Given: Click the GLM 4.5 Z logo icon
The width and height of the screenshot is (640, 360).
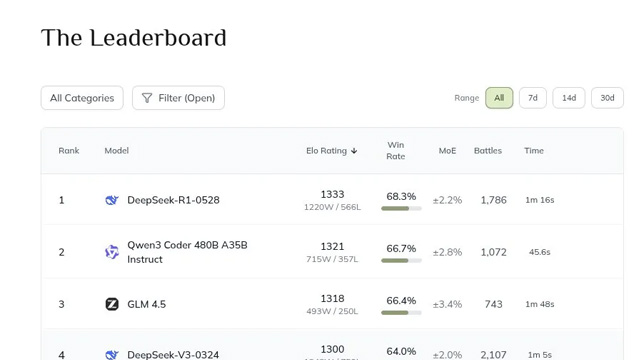Looking at the screenshot, I should pyautogui.click(x=112, y=304).
